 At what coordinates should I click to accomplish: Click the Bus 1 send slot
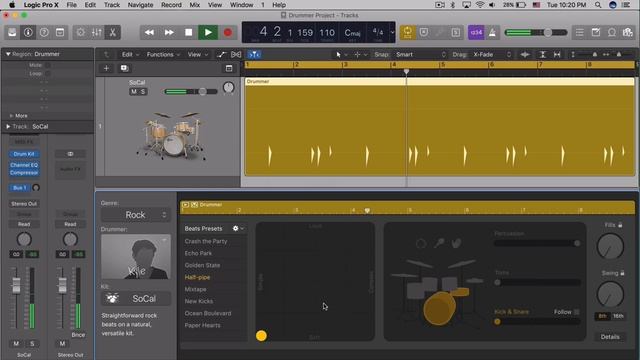(19, 188)
